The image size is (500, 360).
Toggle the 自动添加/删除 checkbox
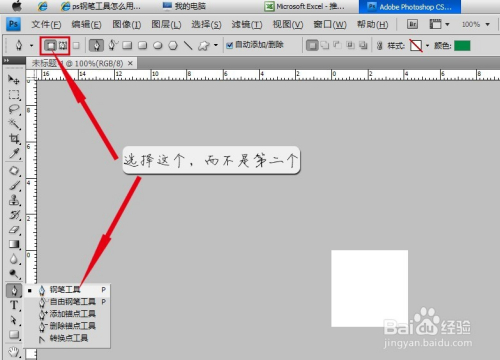(x=229, y=45)
